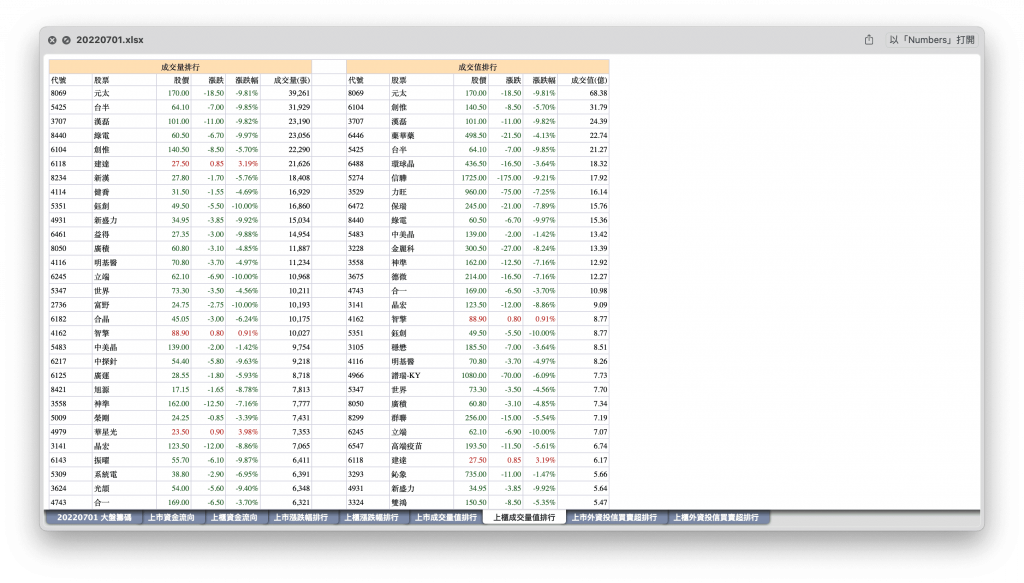Click the 成交量(張) column header
This screenshot has height=583, width=1024.
291,80
